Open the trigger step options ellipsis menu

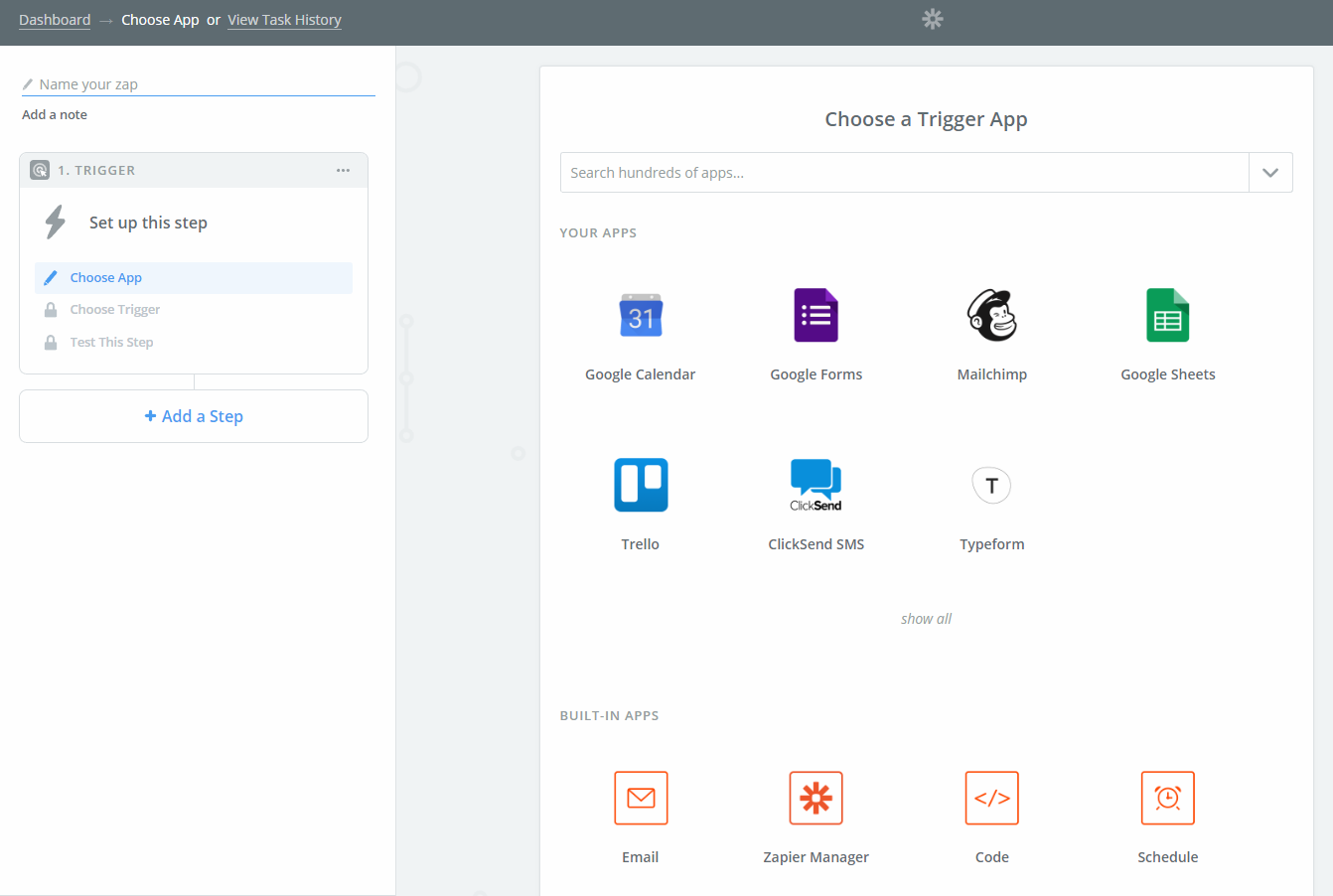tap(343, 171)
